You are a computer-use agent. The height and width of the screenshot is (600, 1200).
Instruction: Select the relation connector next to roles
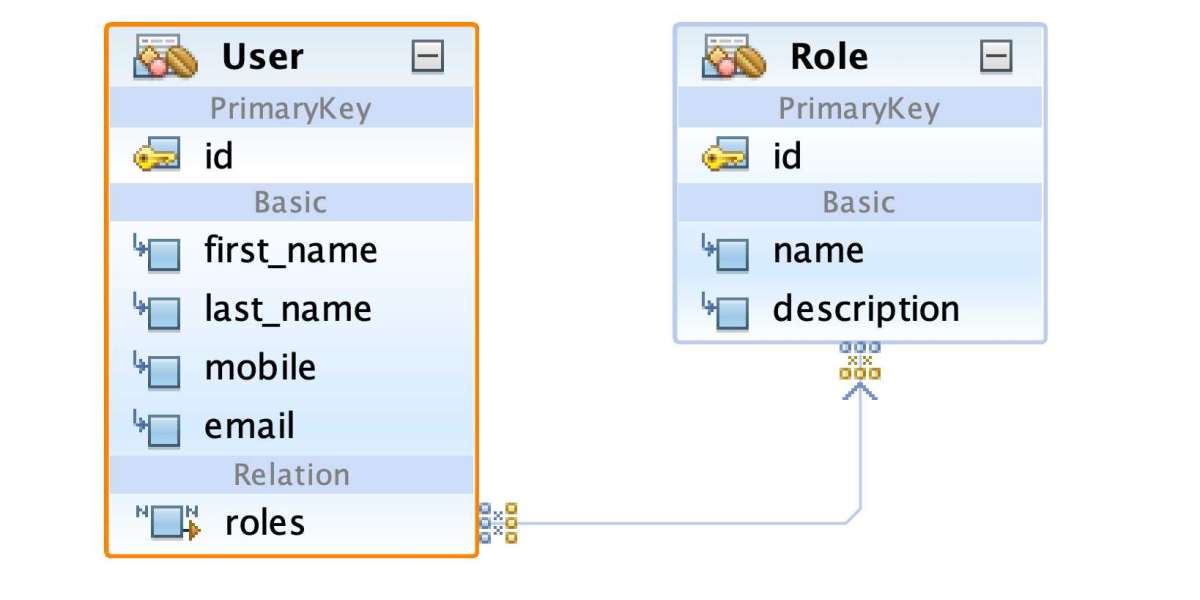498,523
